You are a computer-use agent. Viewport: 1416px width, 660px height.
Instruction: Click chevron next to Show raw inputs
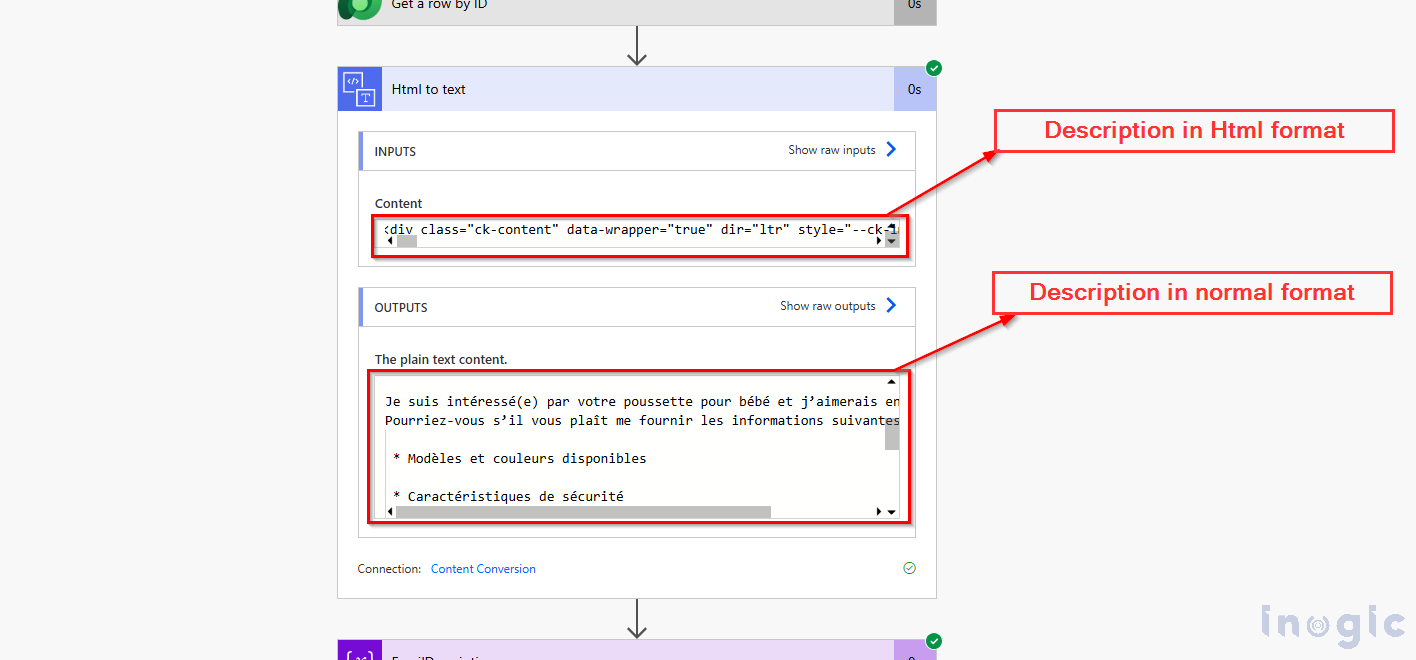891,150
